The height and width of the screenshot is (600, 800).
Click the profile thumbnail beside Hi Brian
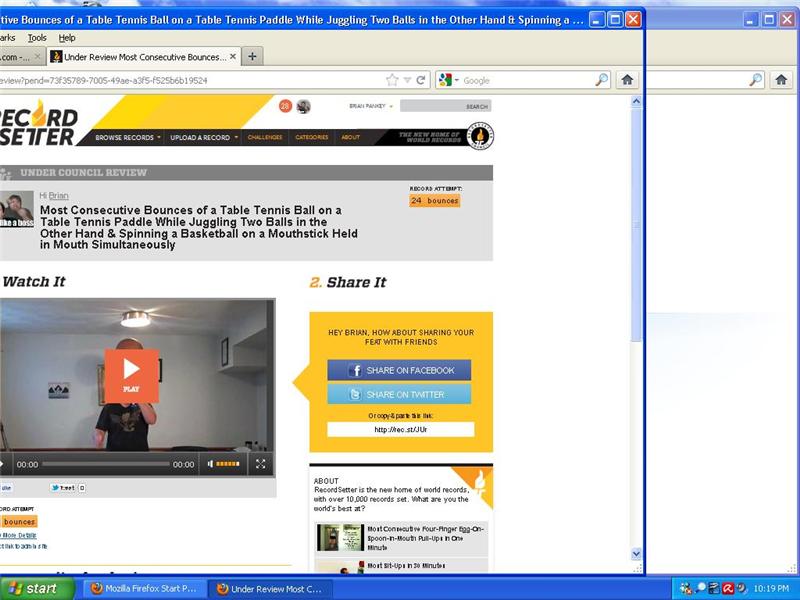pyautogui.click(x=17, y=209)
